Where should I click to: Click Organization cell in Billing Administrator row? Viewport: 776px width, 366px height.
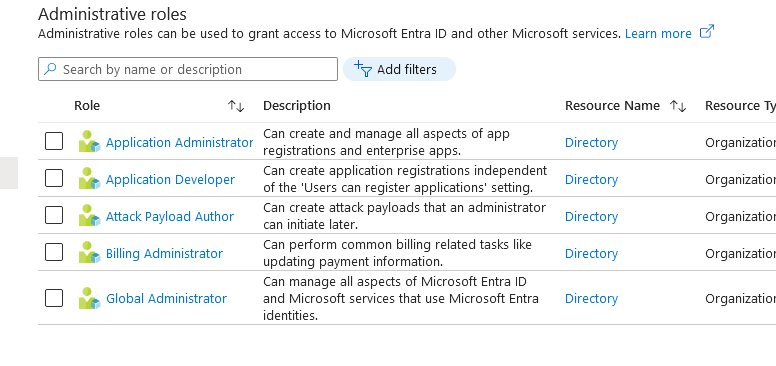click(740, 254)
